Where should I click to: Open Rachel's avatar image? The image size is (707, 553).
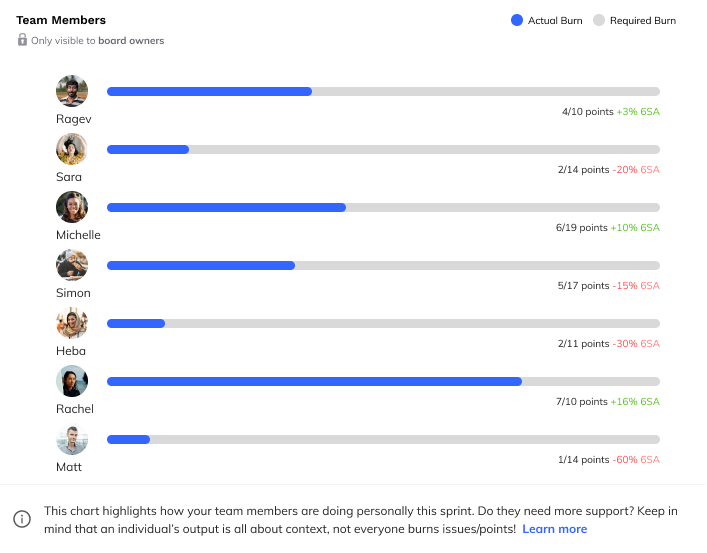coord(72,381)
